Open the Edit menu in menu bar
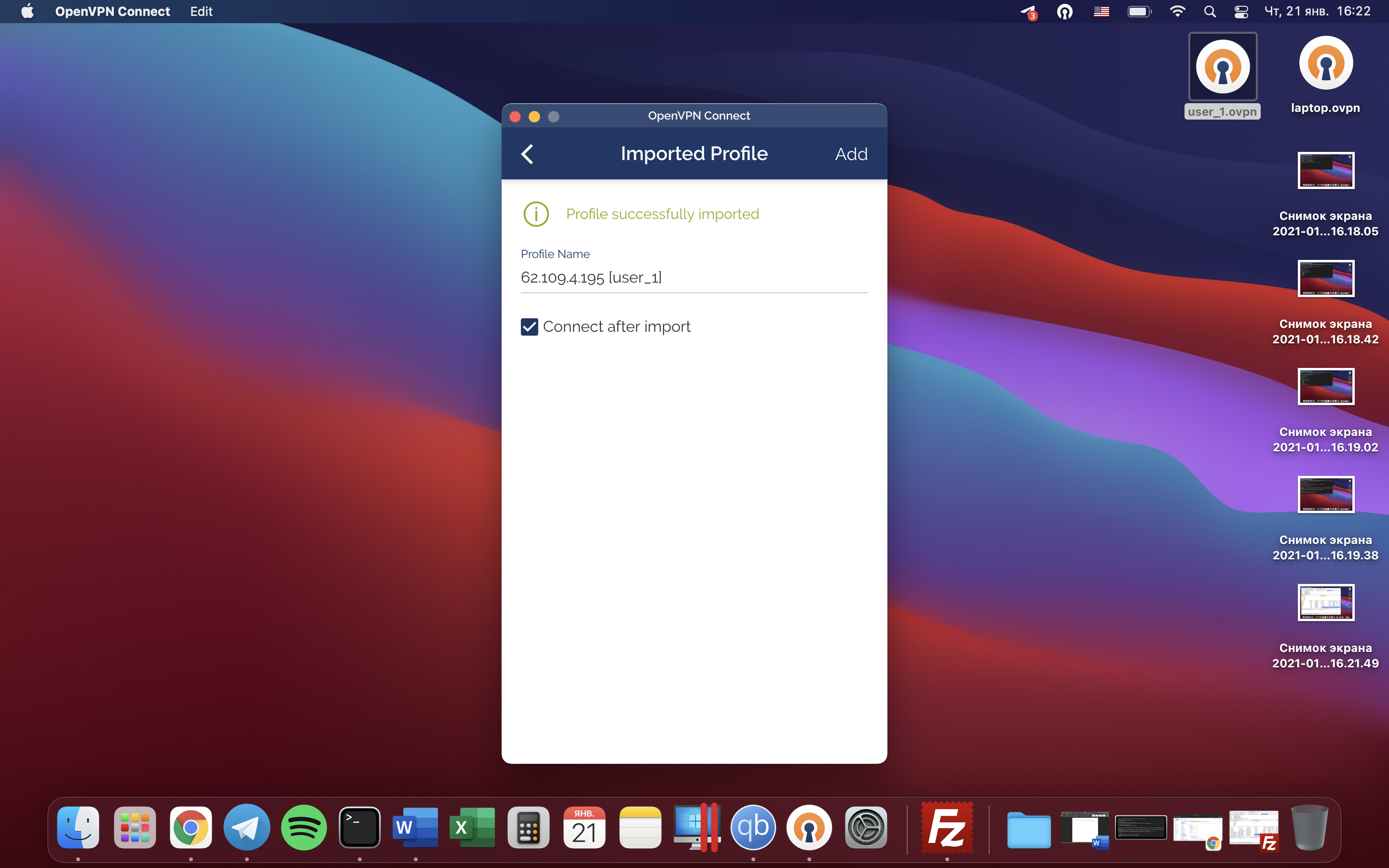Viewport: 1389px width, 868px height. (x=201, y=12)
